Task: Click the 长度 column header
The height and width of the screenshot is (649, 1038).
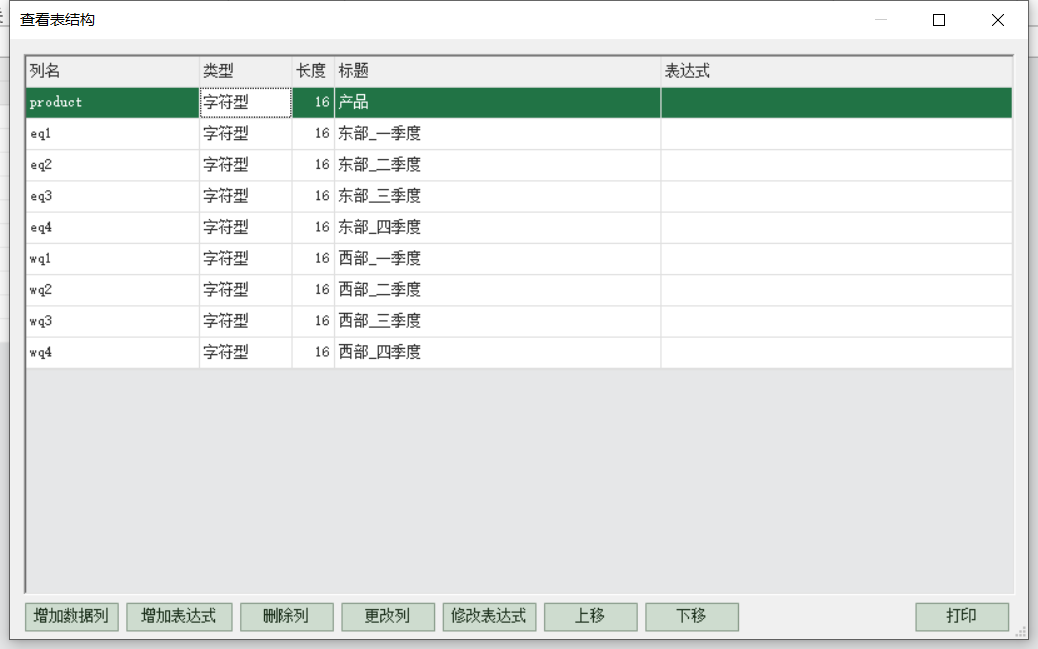Action: [x=313, y=71]
